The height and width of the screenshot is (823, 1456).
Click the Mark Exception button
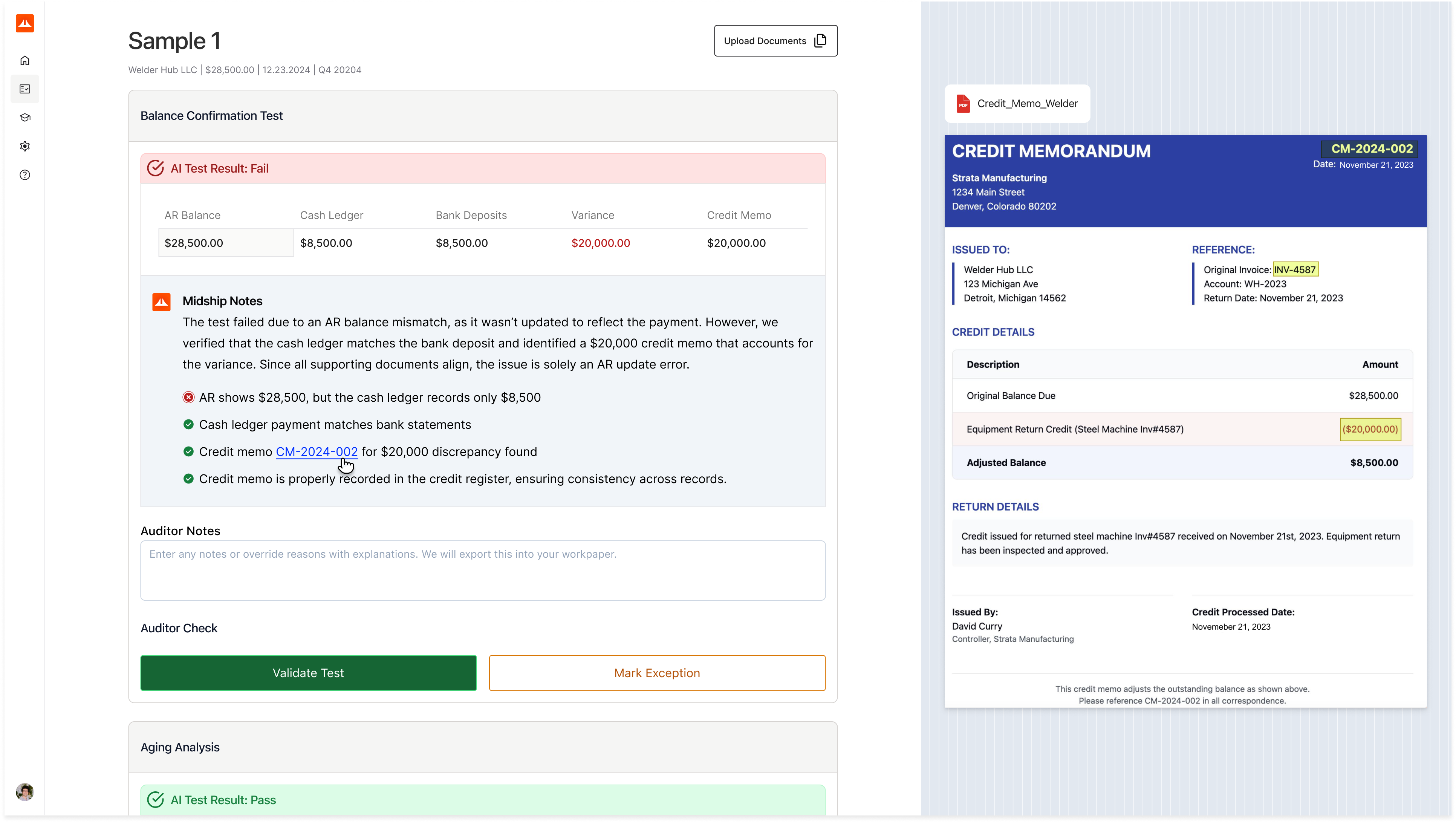pyautogui.click(x=657, y=673)
